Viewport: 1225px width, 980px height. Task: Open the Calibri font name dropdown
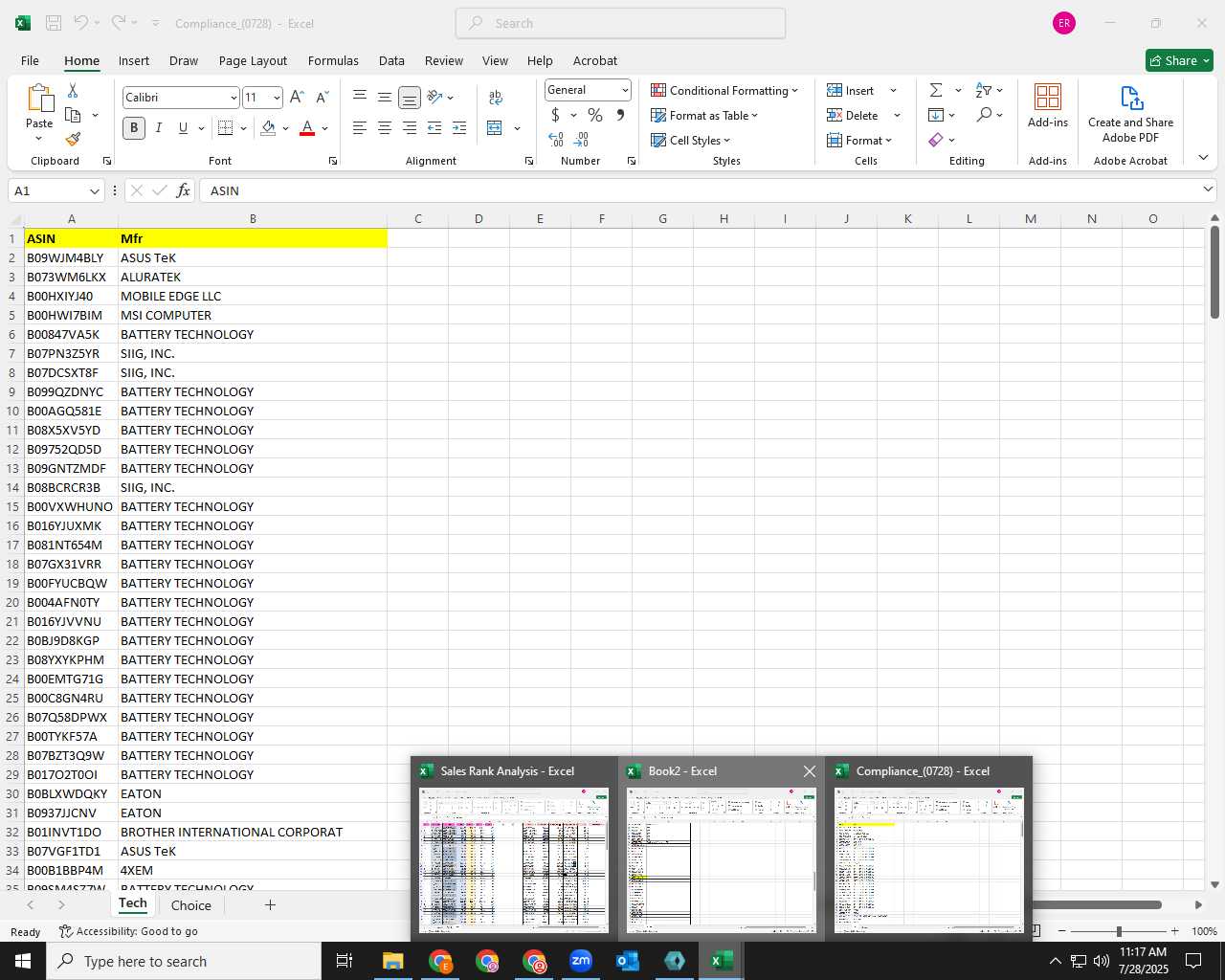(x=233, y=98)
